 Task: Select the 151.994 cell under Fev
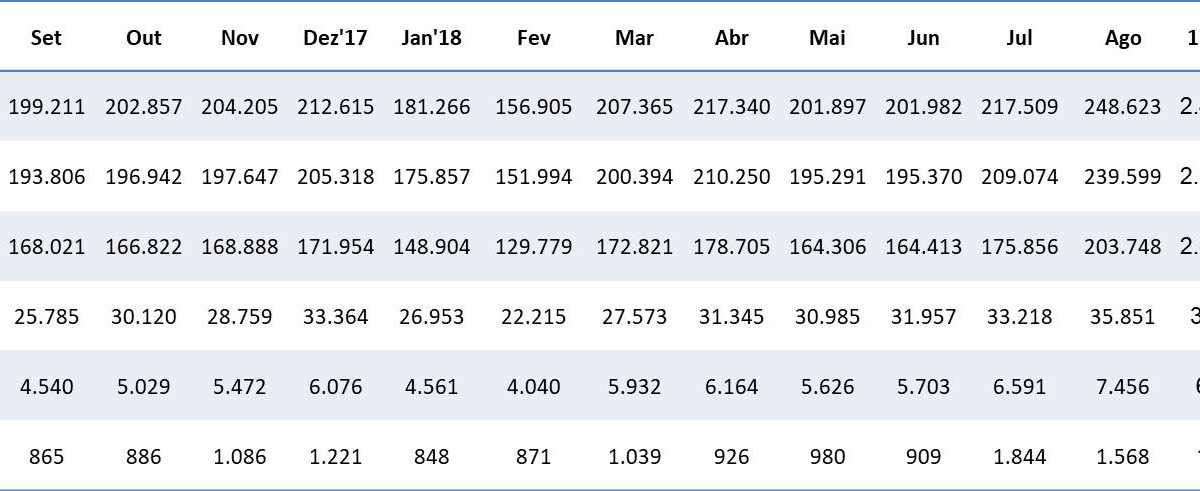pos(534,177)
